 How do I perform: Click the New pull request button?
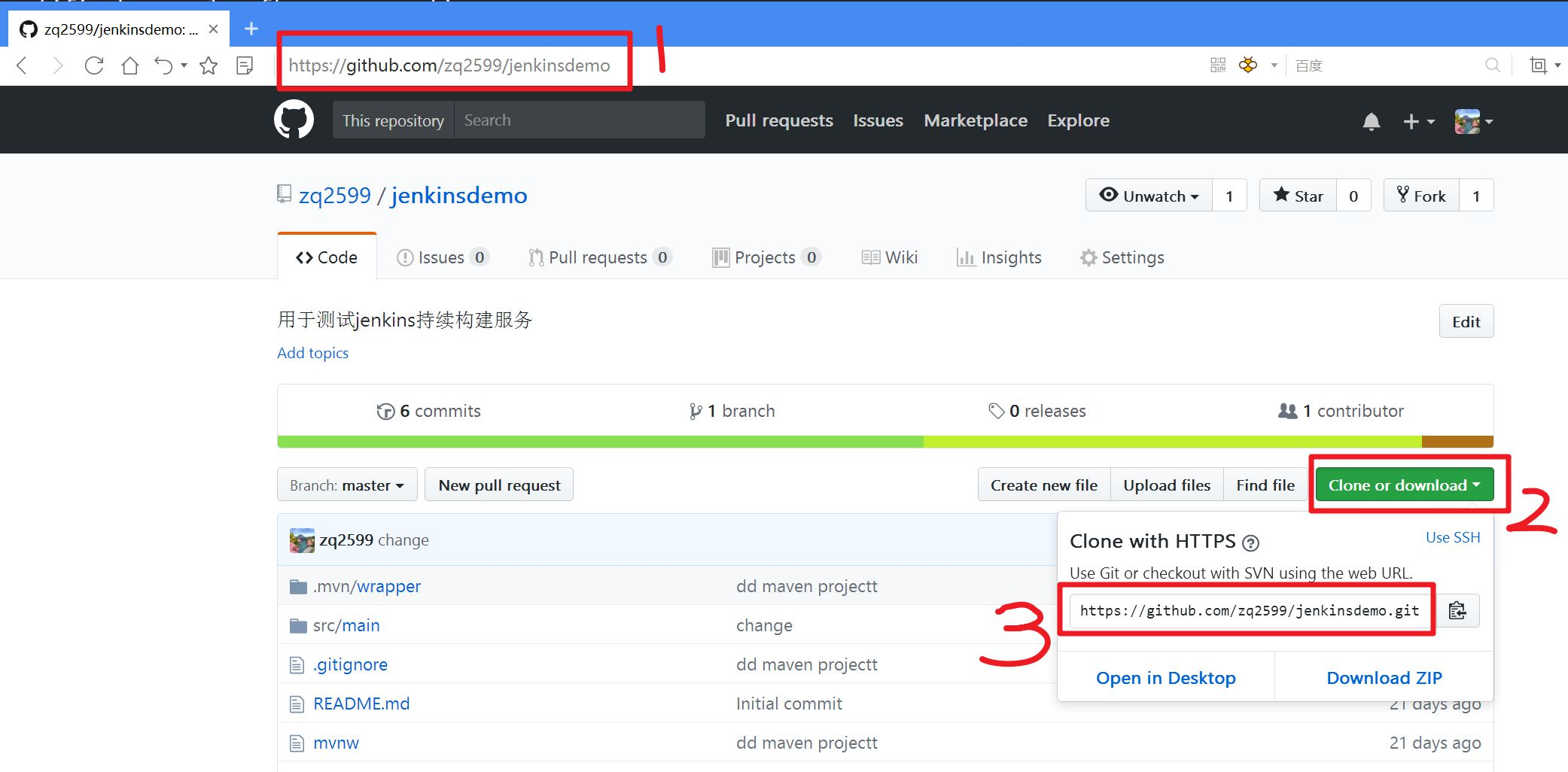coord(499,485)
